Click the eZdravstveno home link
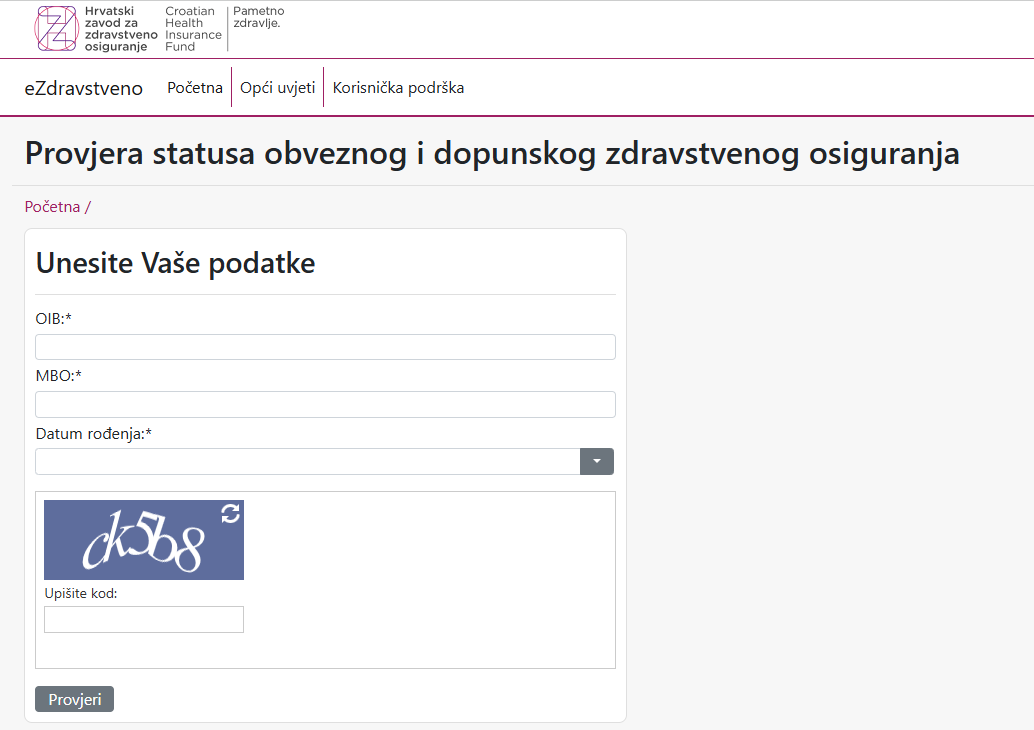 click(x=82, y=87)
